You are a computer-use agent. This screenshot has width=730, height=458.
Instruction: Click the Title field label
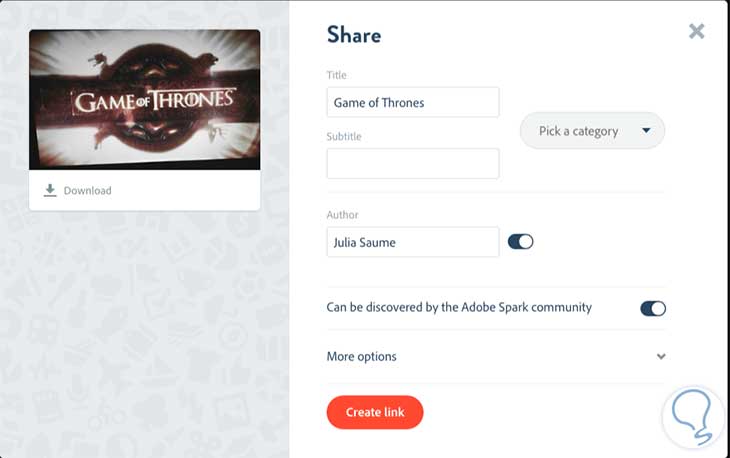337,75
